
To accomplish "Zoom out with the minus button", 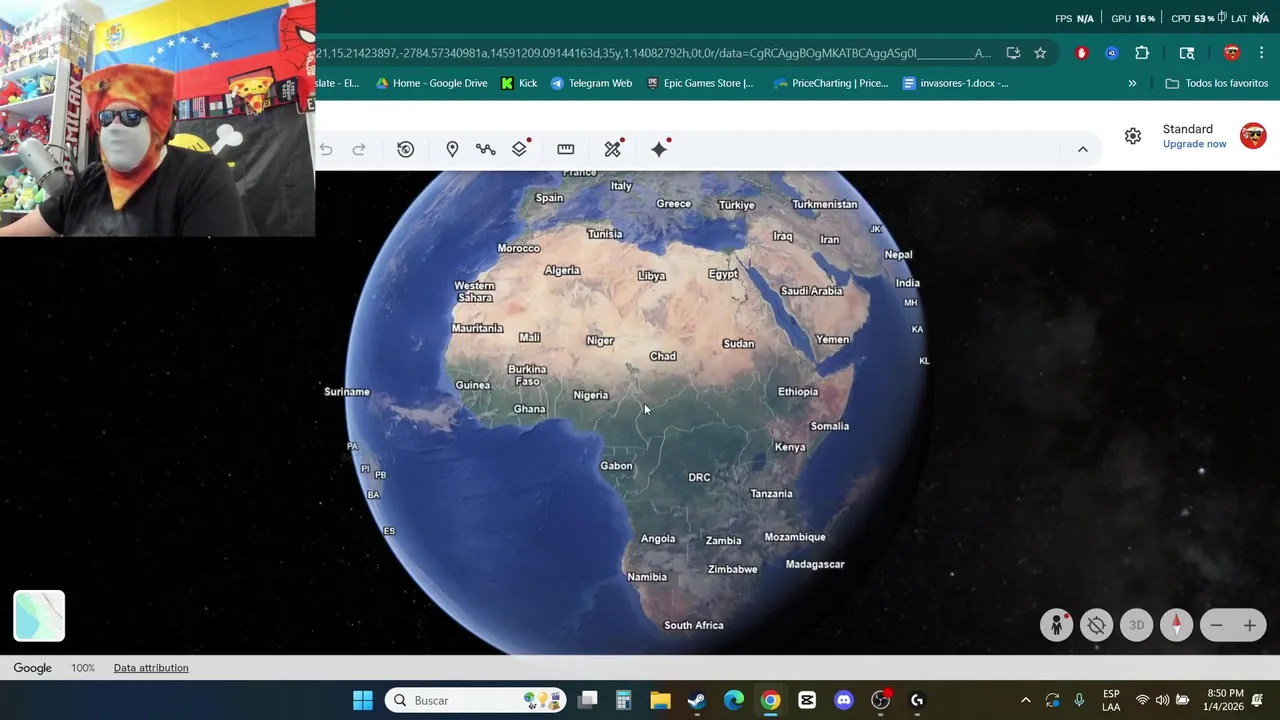I will (1216, 625).
